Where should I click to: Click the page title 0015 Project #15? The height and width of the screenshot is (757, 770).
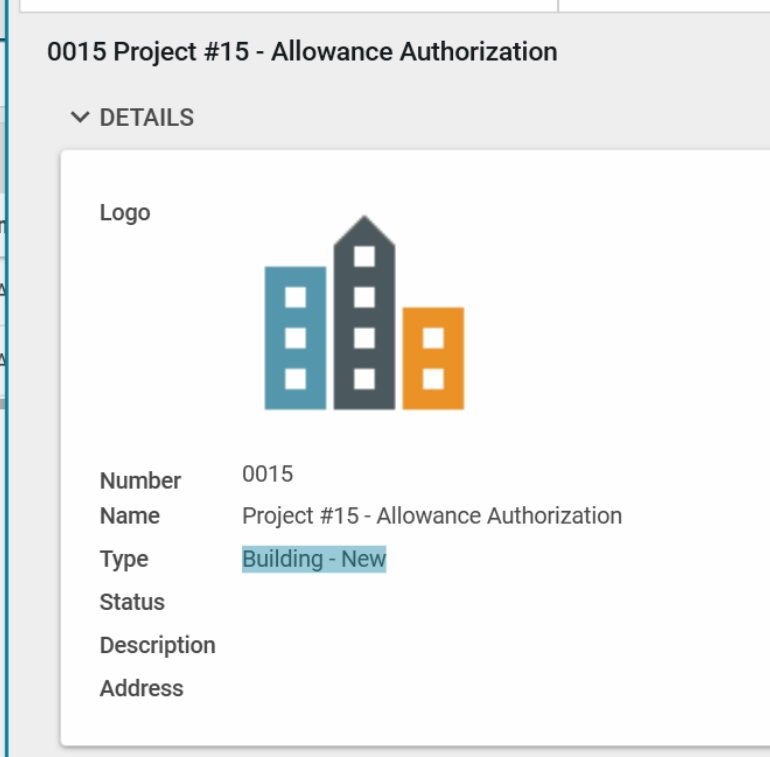tap(302, 52)
